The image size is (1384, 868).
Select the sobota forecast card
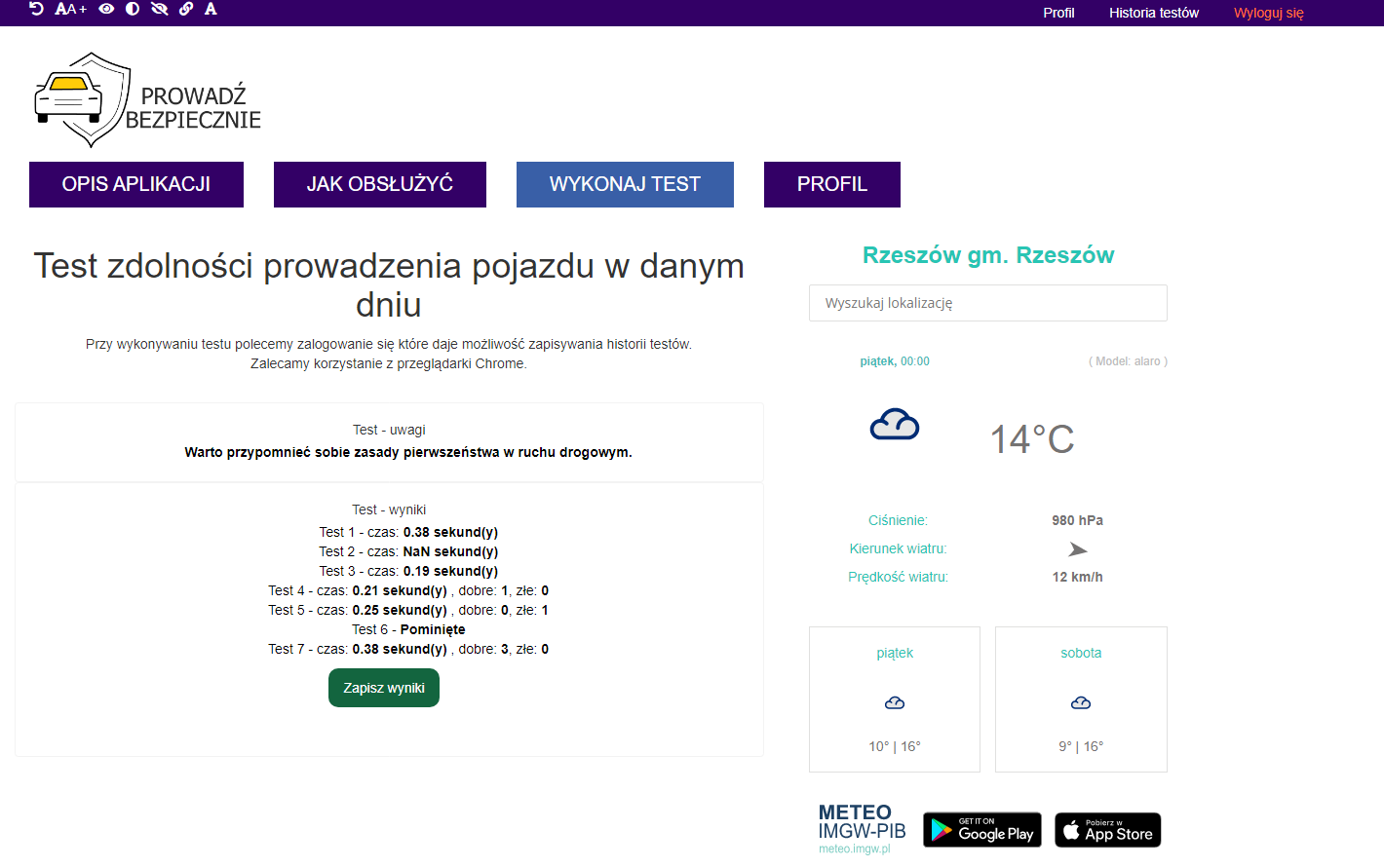coord(1081,699)
